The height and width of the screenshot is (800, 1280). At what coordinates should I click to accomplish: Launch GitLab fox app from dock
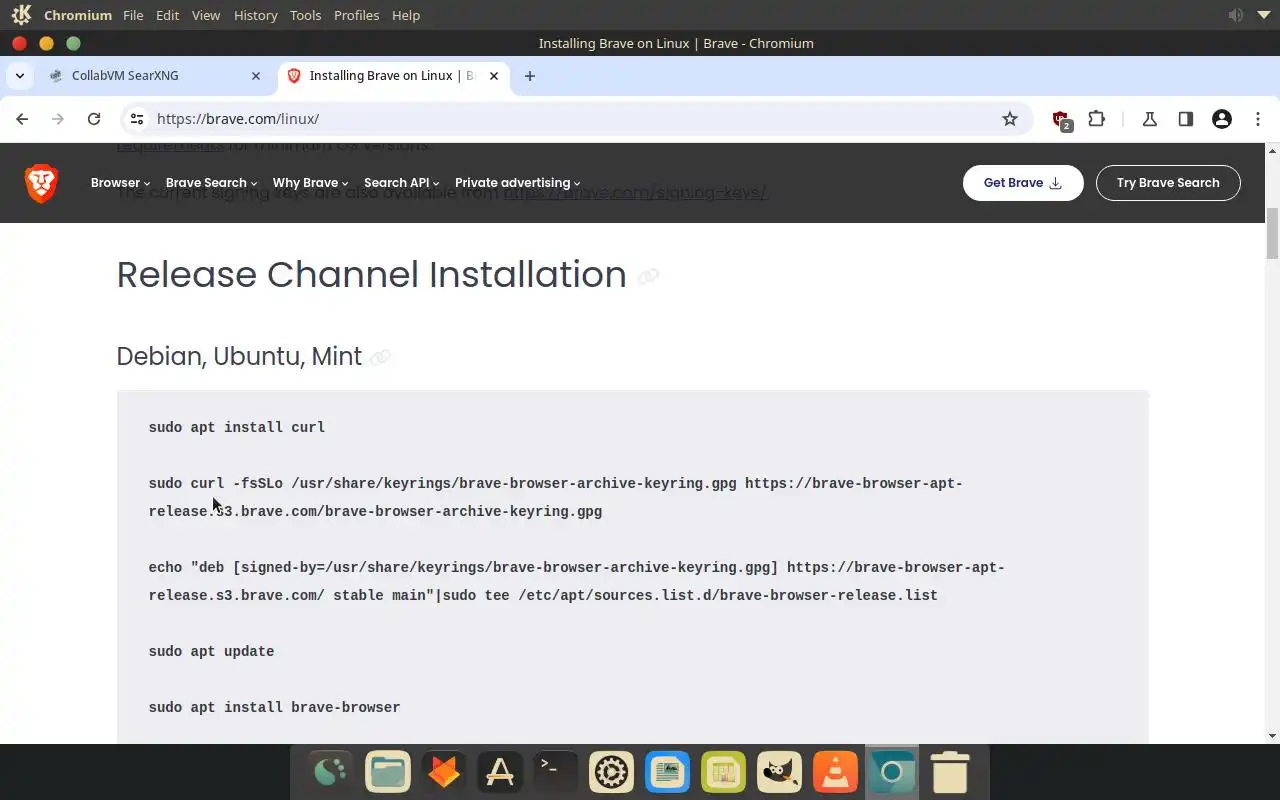coord(444,772)
